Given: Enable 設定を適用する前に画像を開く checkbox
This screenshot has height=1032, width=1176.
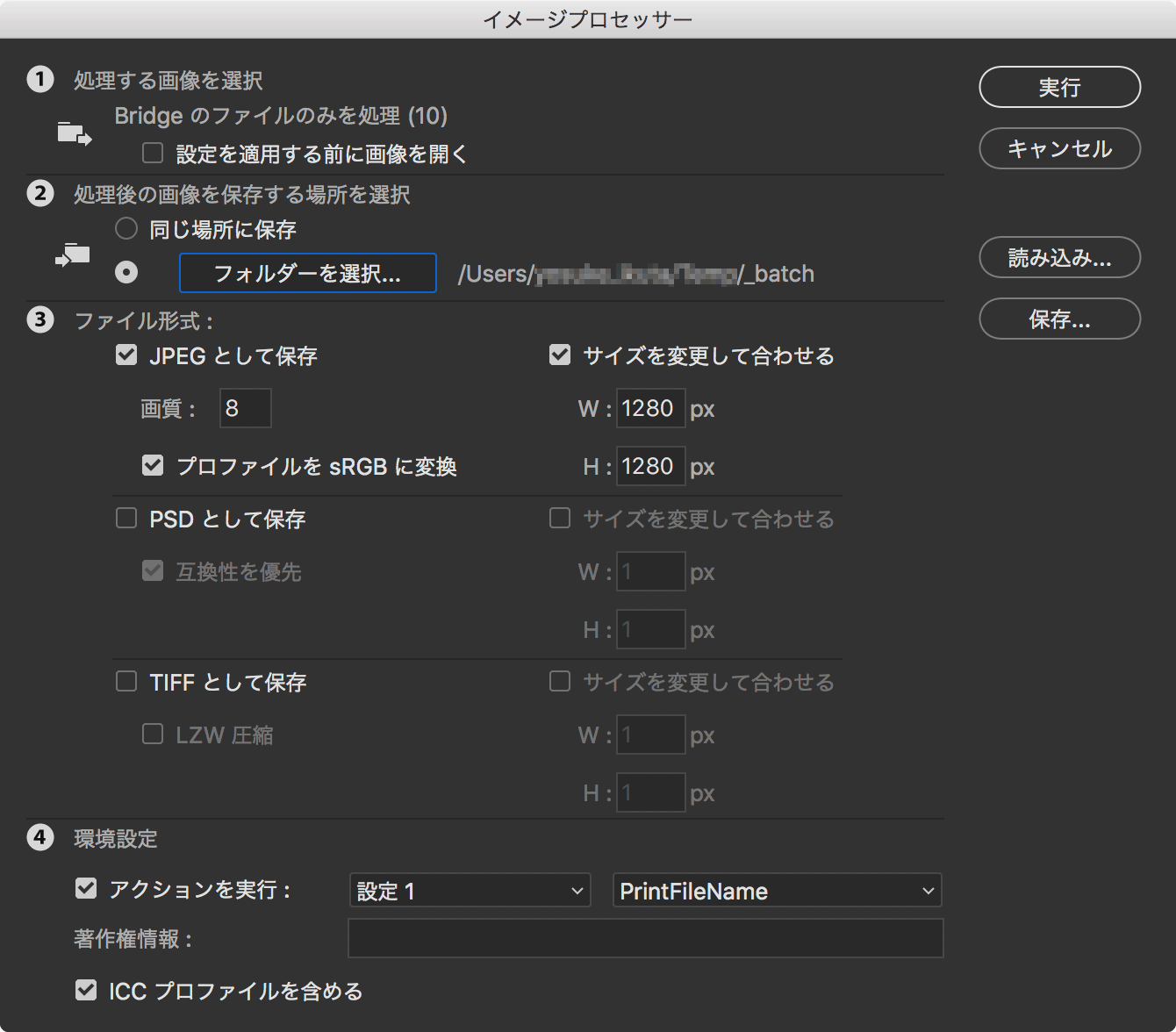Looking at the screenshot, I should (x=153, y=154).
